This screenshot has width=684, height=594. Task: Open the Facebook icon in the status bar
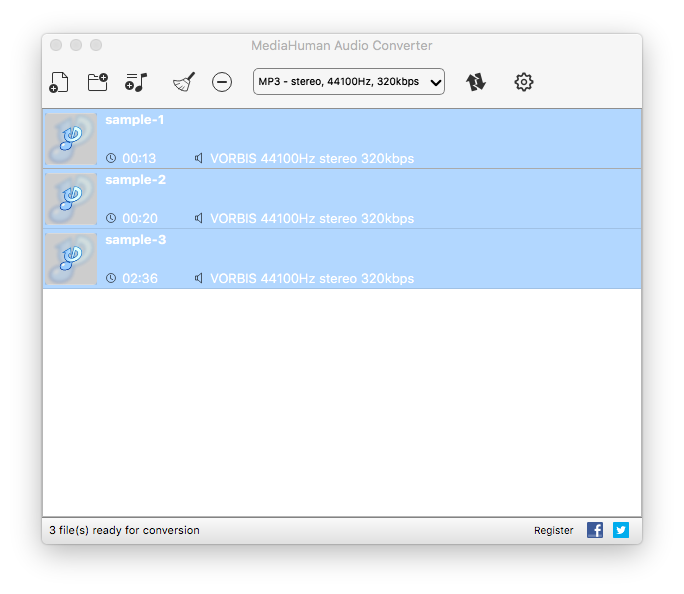[x=595, y=530]
